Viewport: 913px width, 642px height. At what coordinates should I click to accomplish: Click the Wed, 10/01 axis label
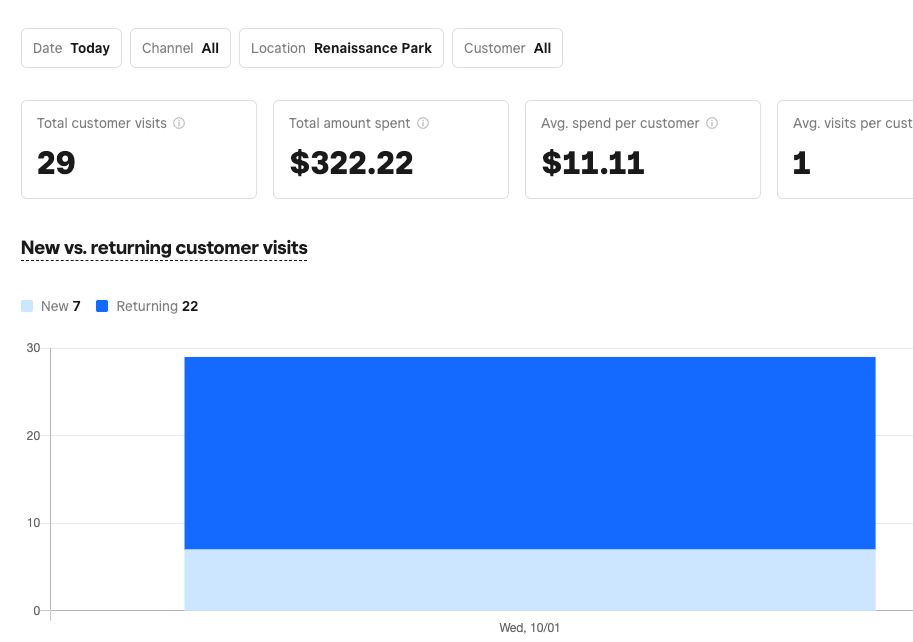pos(530,628)
